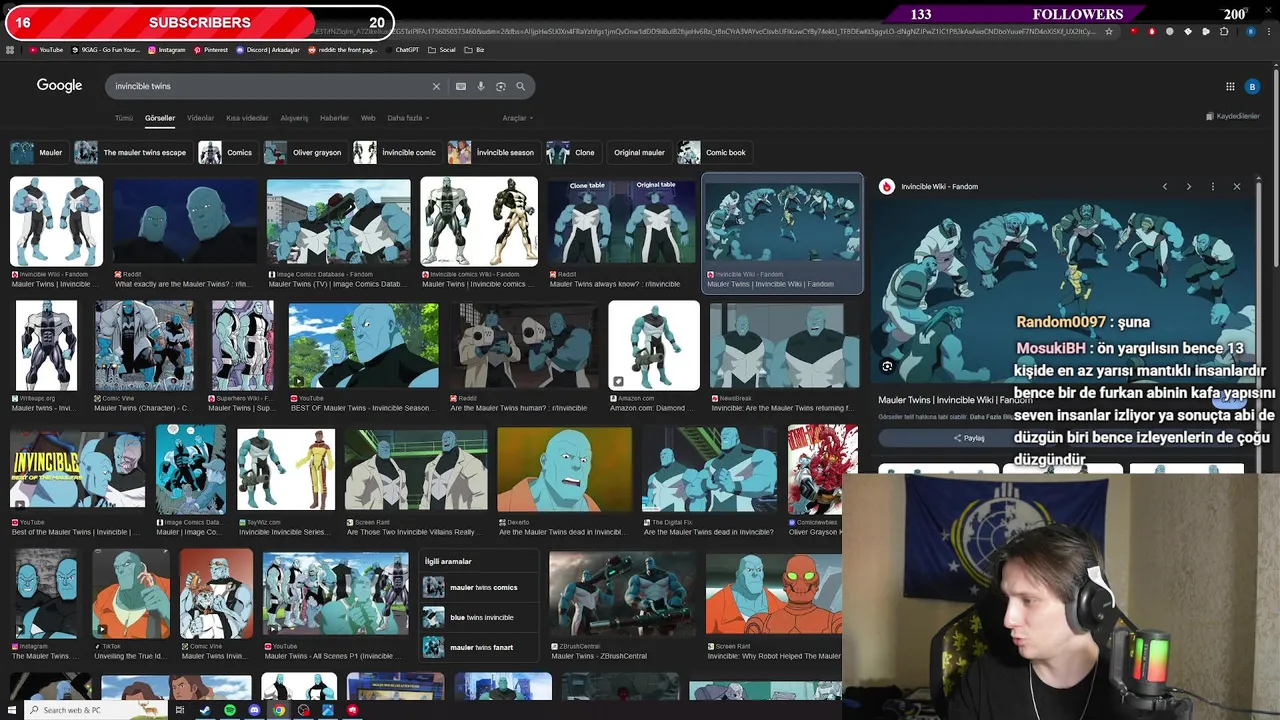Expand the Daha fazla dropdown
Screen dimensions: 1280x720
[x=408, y=118]
